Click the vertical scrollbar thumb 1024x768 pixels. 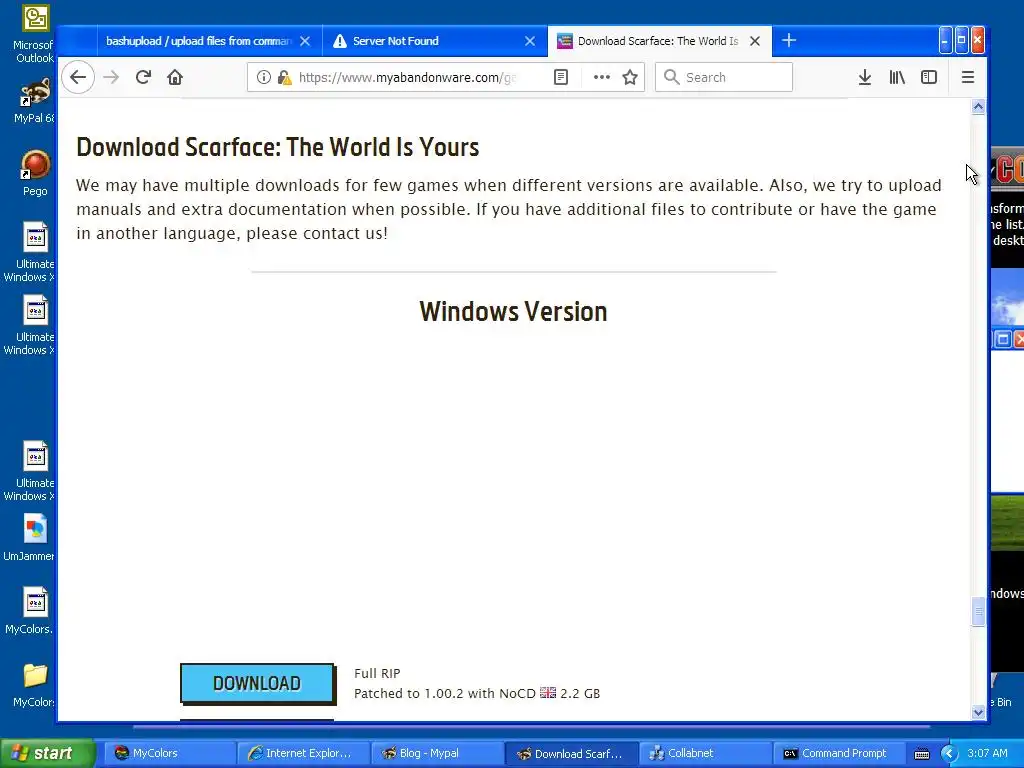point(978,612)
